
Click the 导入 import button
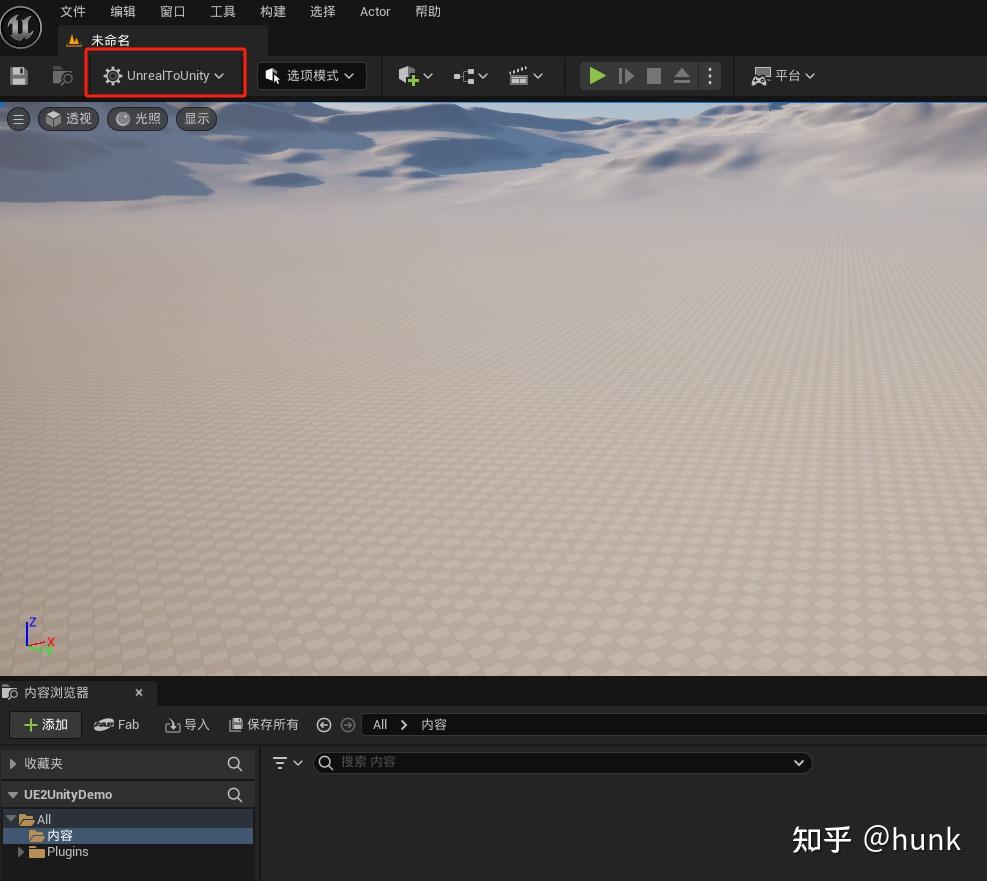[x=186, y=724]
